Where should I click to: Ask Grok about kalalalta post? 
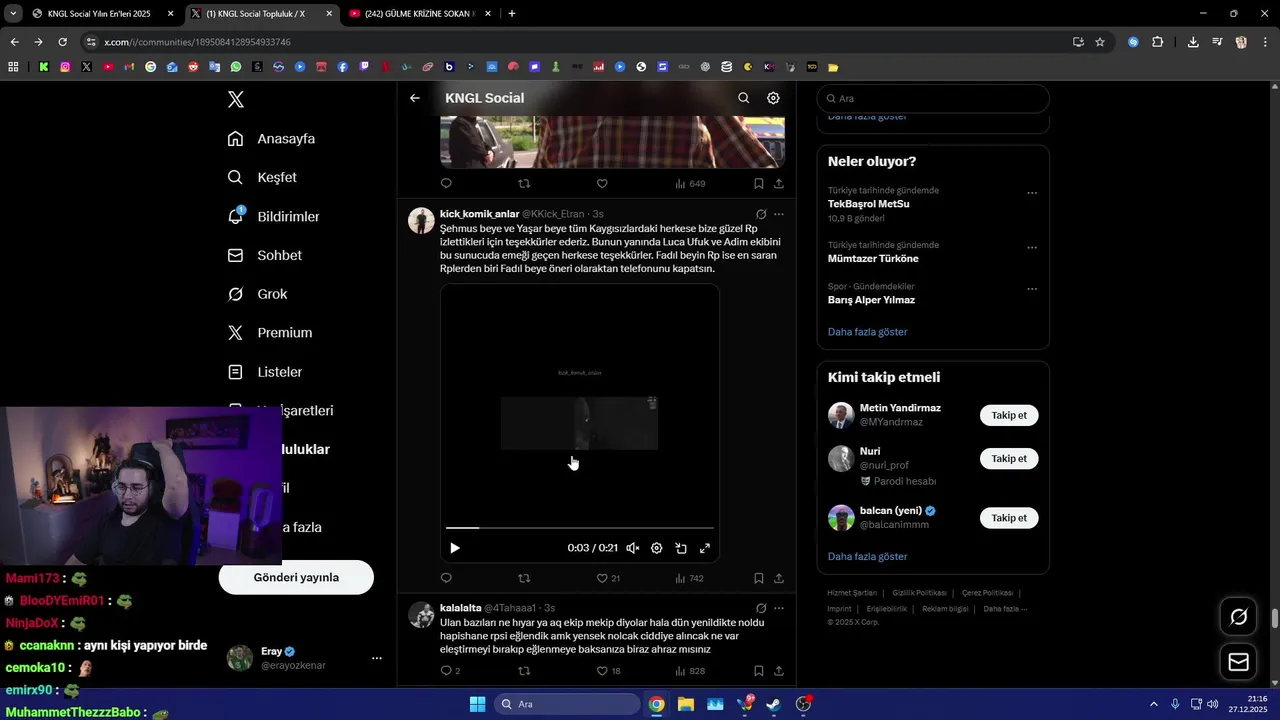coord(761,608)
